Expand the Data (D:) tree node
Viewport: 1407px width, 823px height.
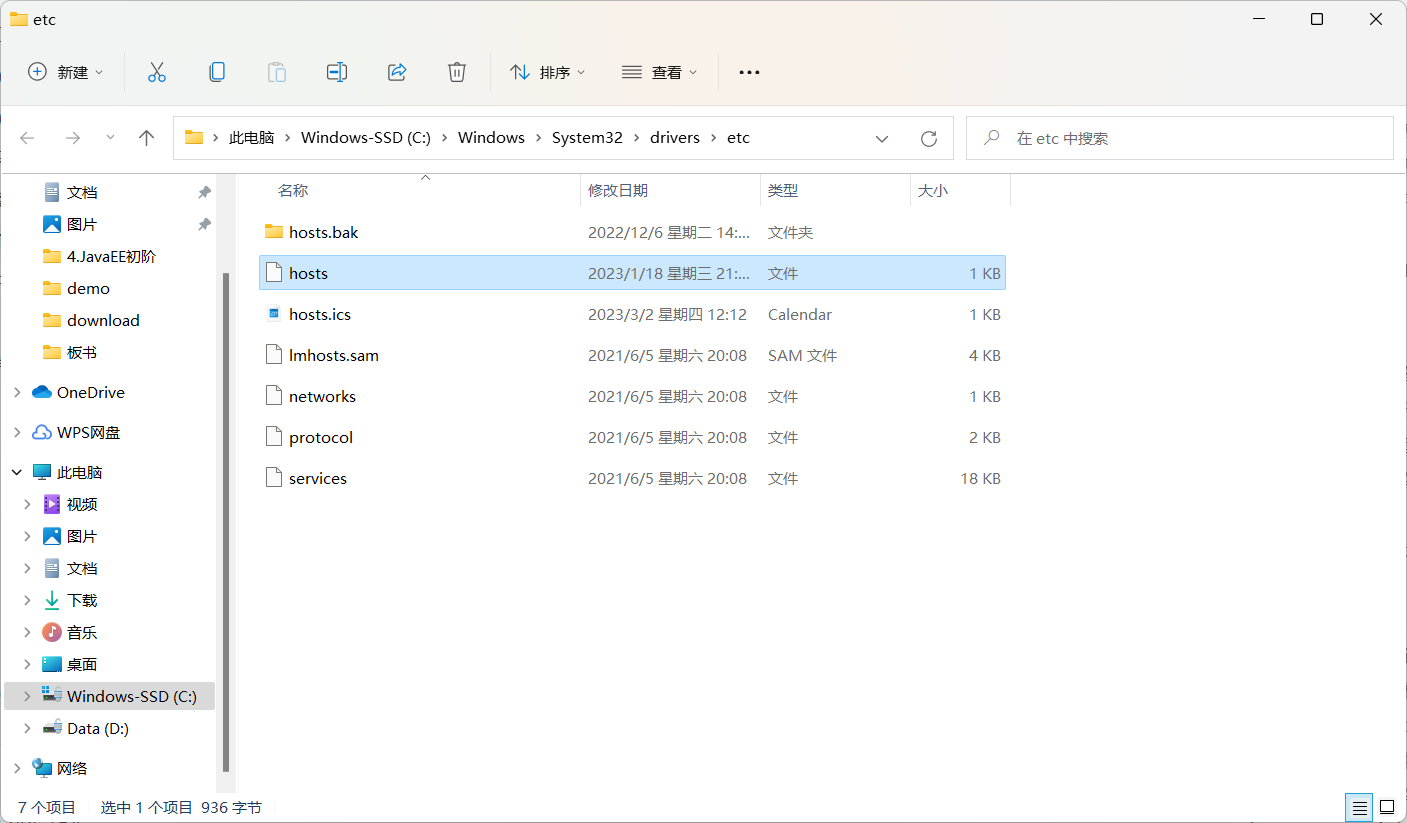28,728
